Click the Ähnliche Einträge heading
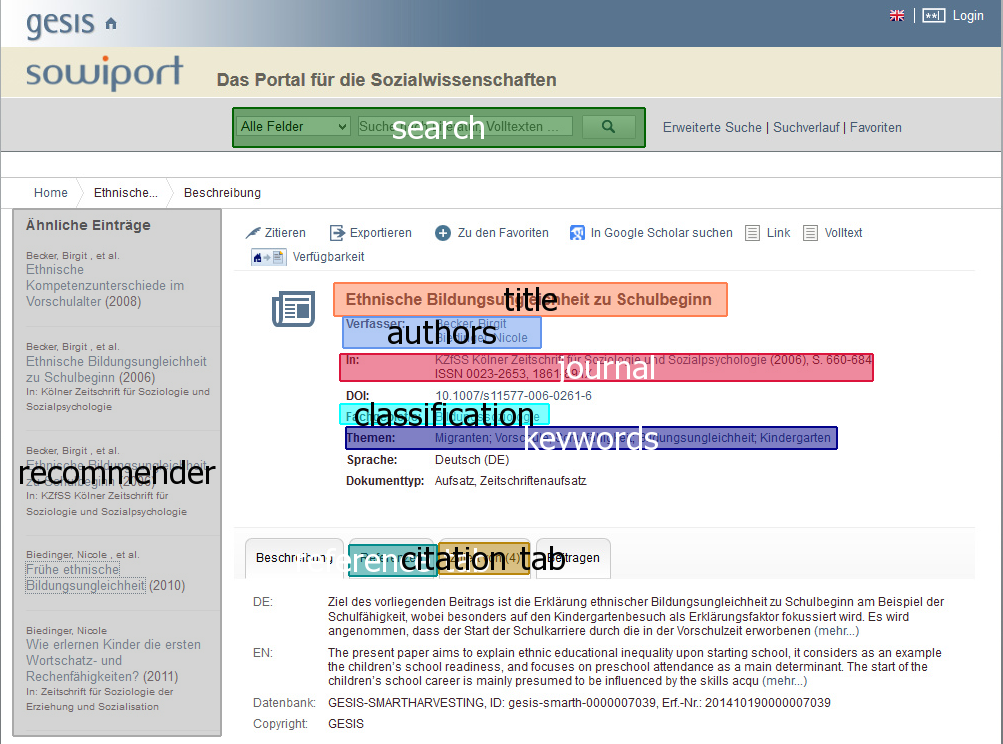This screenshot has height=744, width=1003. coord(88,225)
